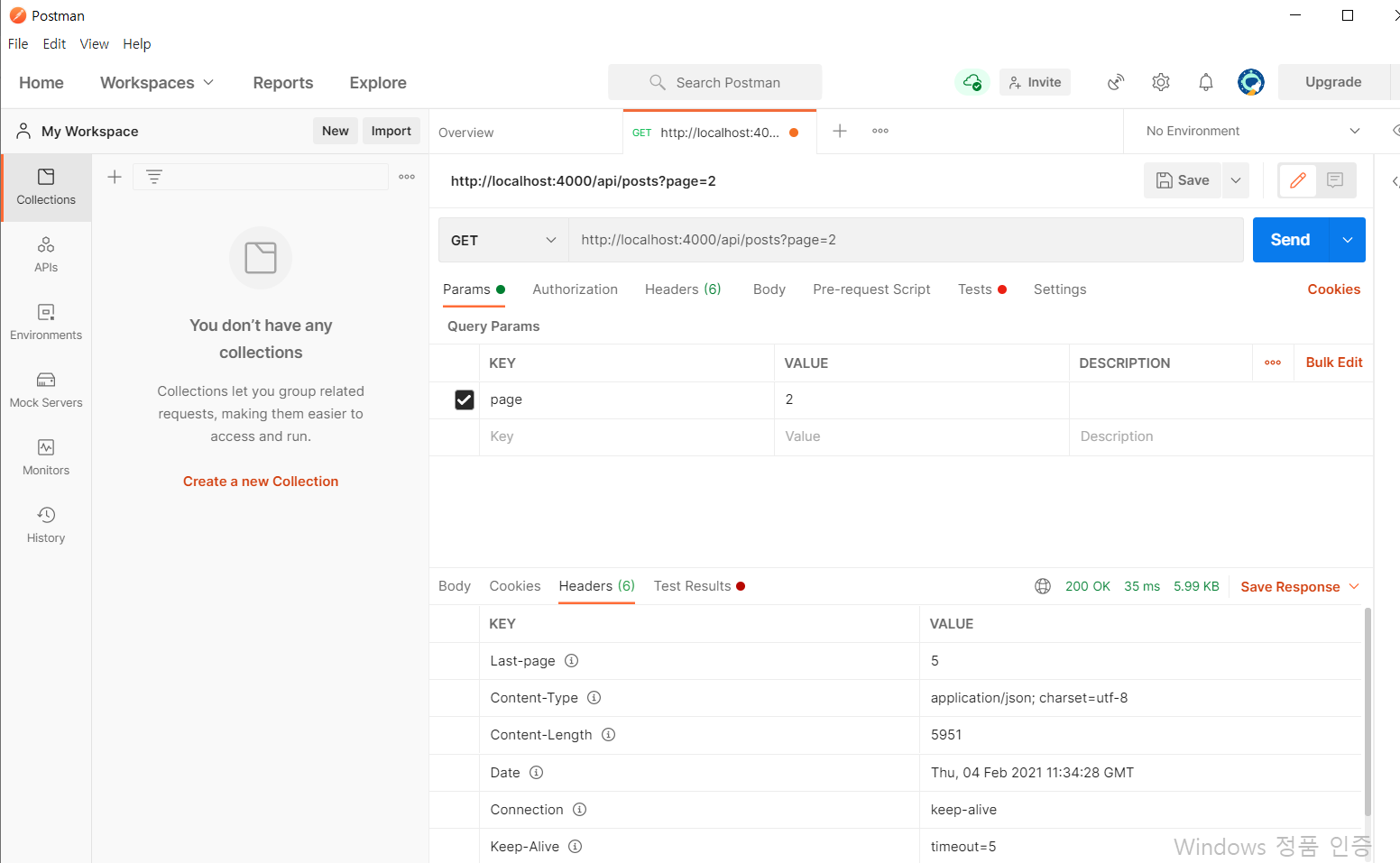Click the info icon next to Keep-Alive

575,847
